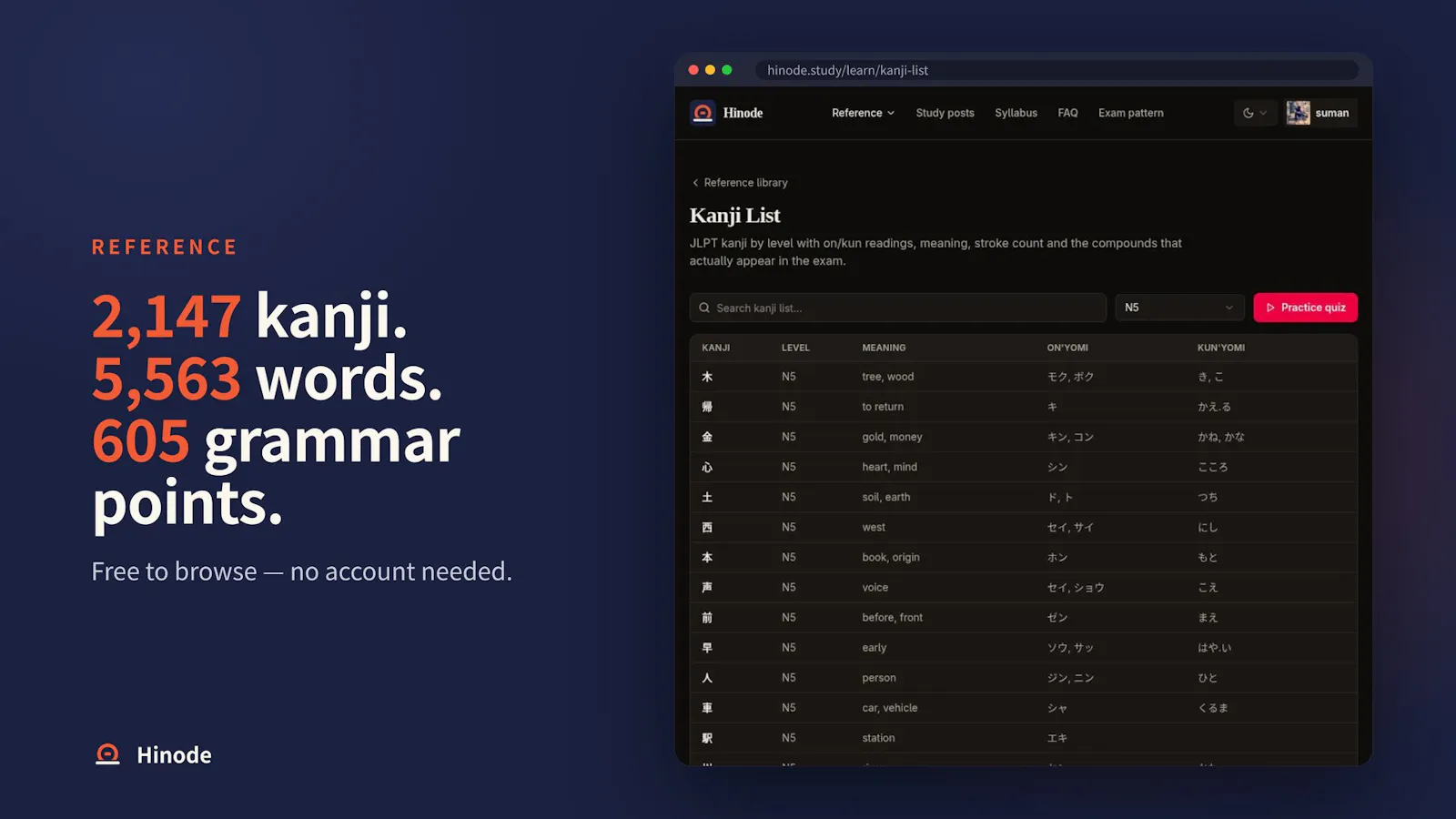This screenshot has width=1456, height=819.
Task: Click the MEANING column header
Action: 884,348
